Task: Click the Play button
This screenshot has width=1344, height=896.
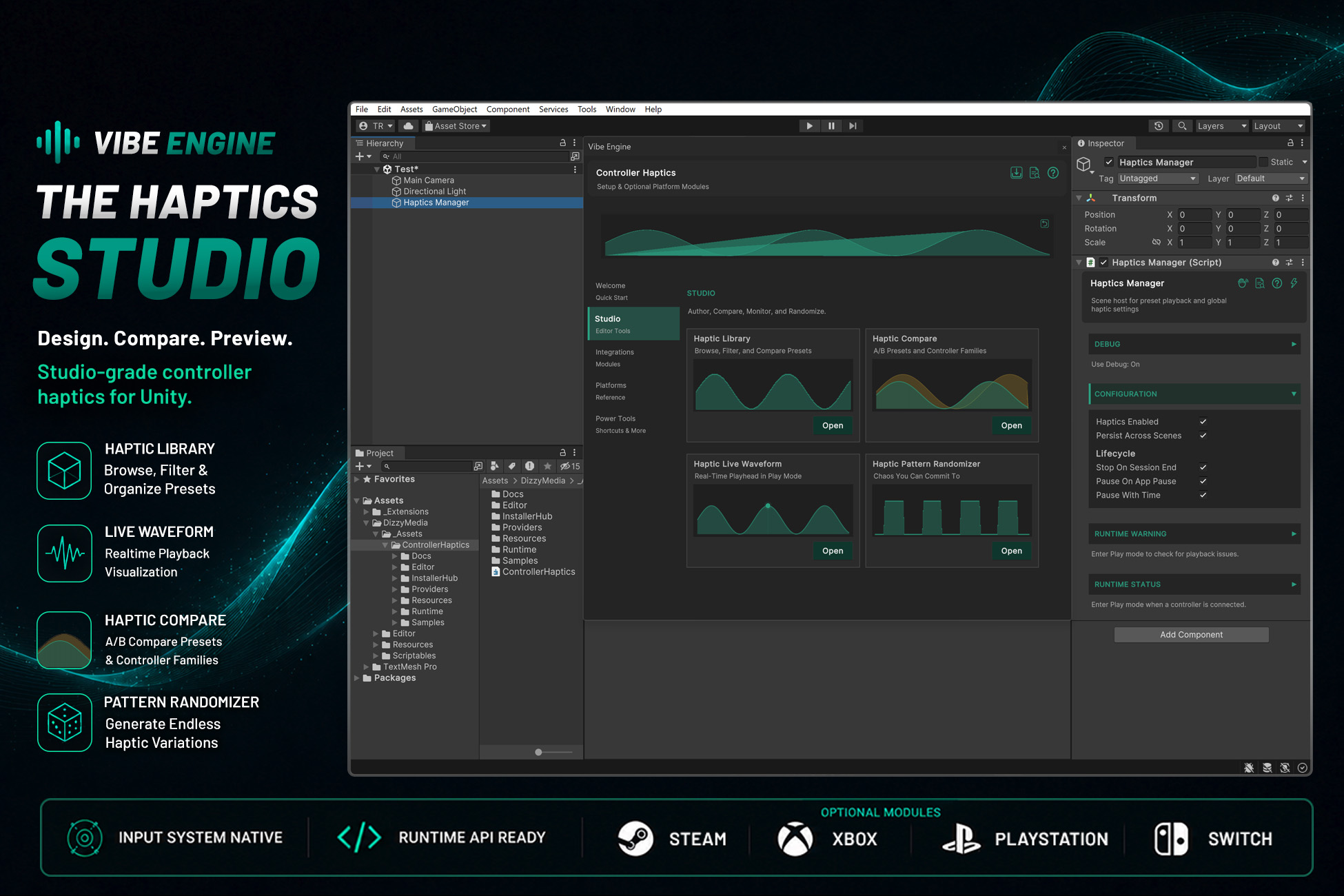Action: click(809, 126)
